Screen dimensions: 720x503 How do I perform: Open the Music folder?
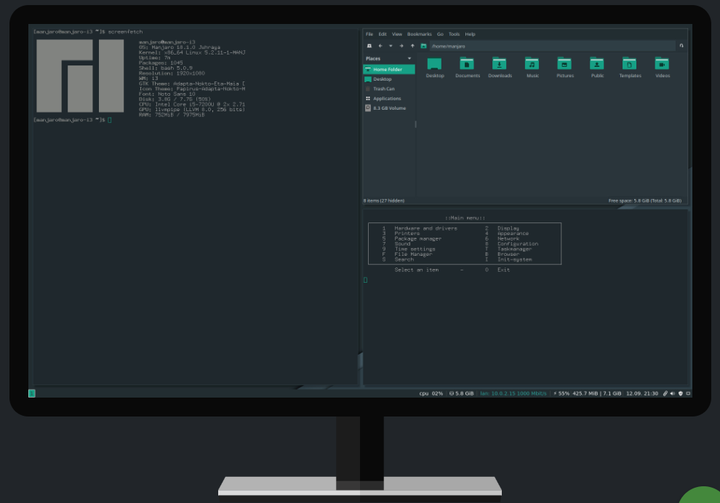point(532,68)
